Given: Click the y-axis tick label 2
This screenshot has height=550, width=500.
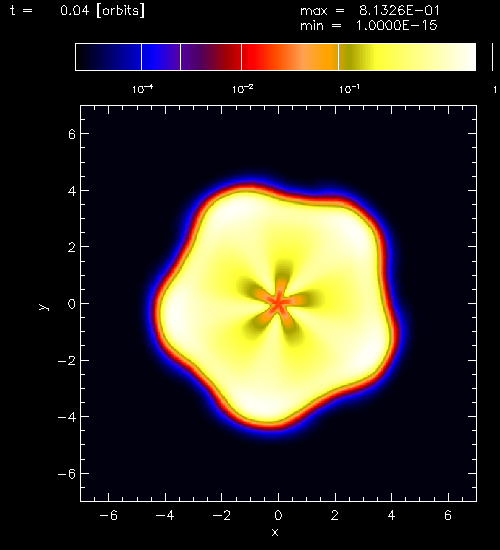Looking at the screenshot, I should pos(72,247).
